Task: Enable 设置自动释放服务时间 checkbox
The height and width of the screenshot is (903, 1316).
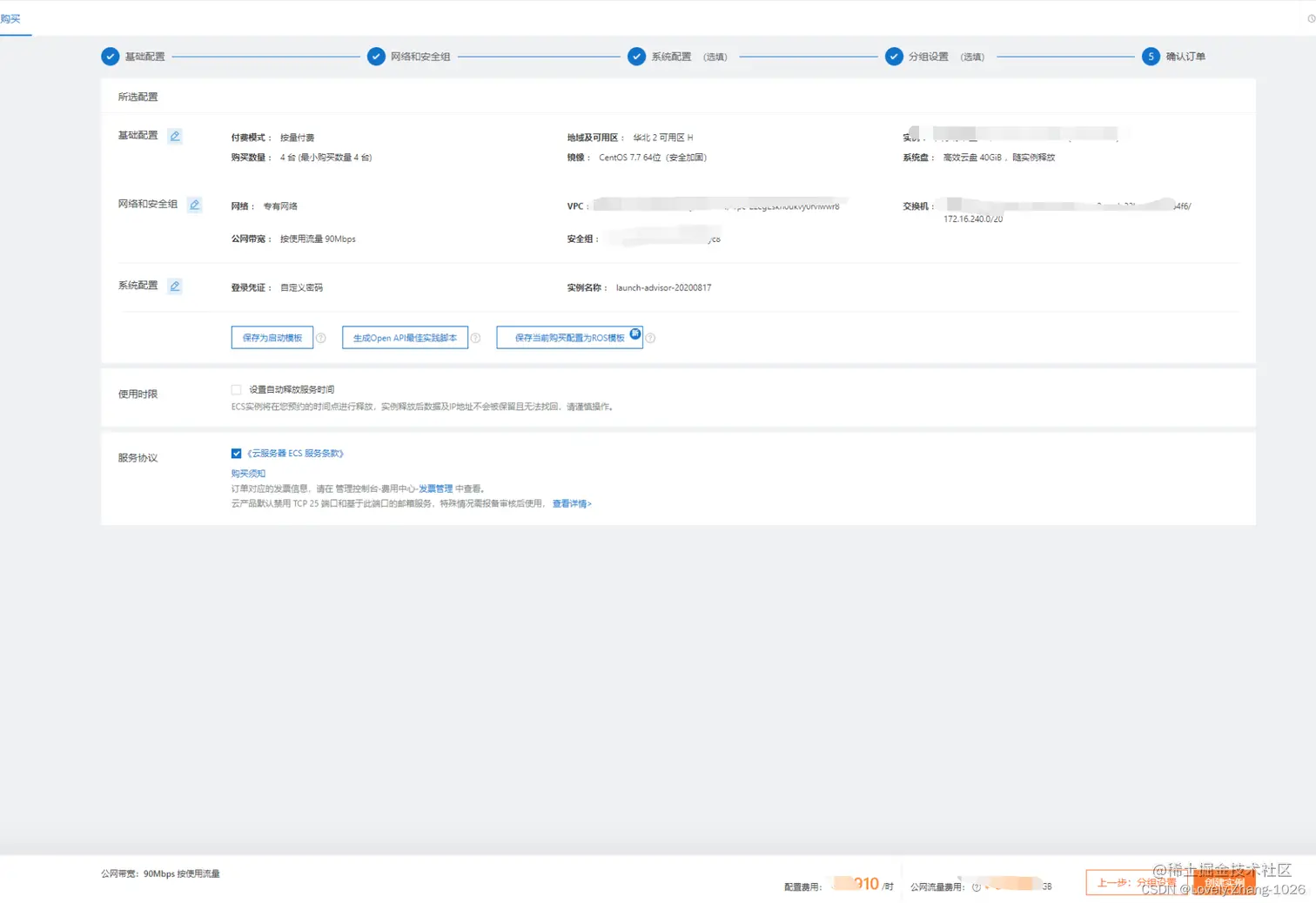Action: (x=236, y=389)
